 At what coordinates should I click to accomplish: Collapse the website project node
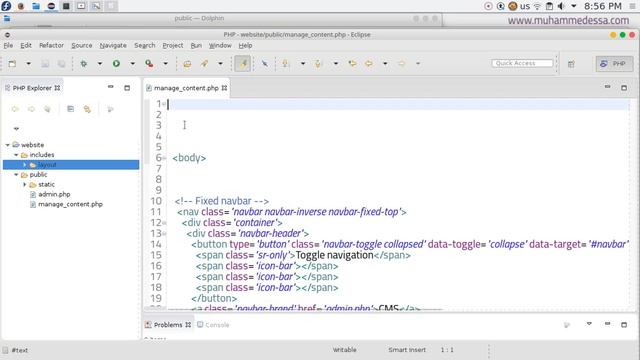(x=7, y=145)
